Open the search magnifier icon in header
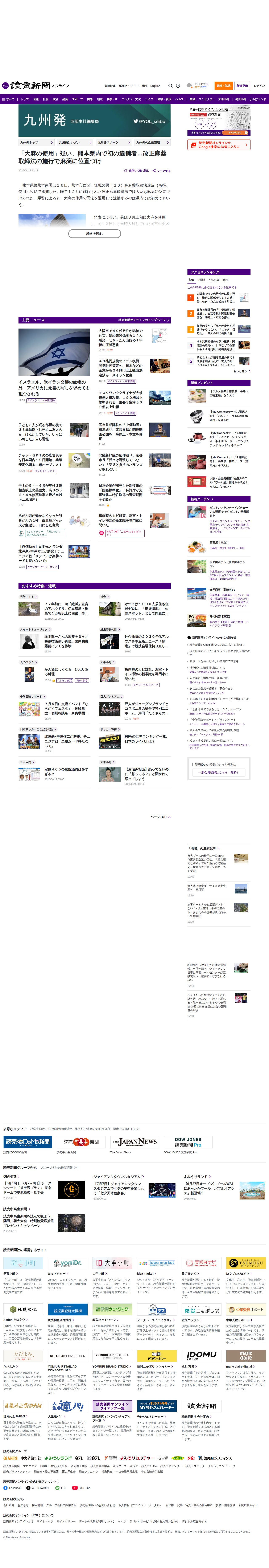 170,86
